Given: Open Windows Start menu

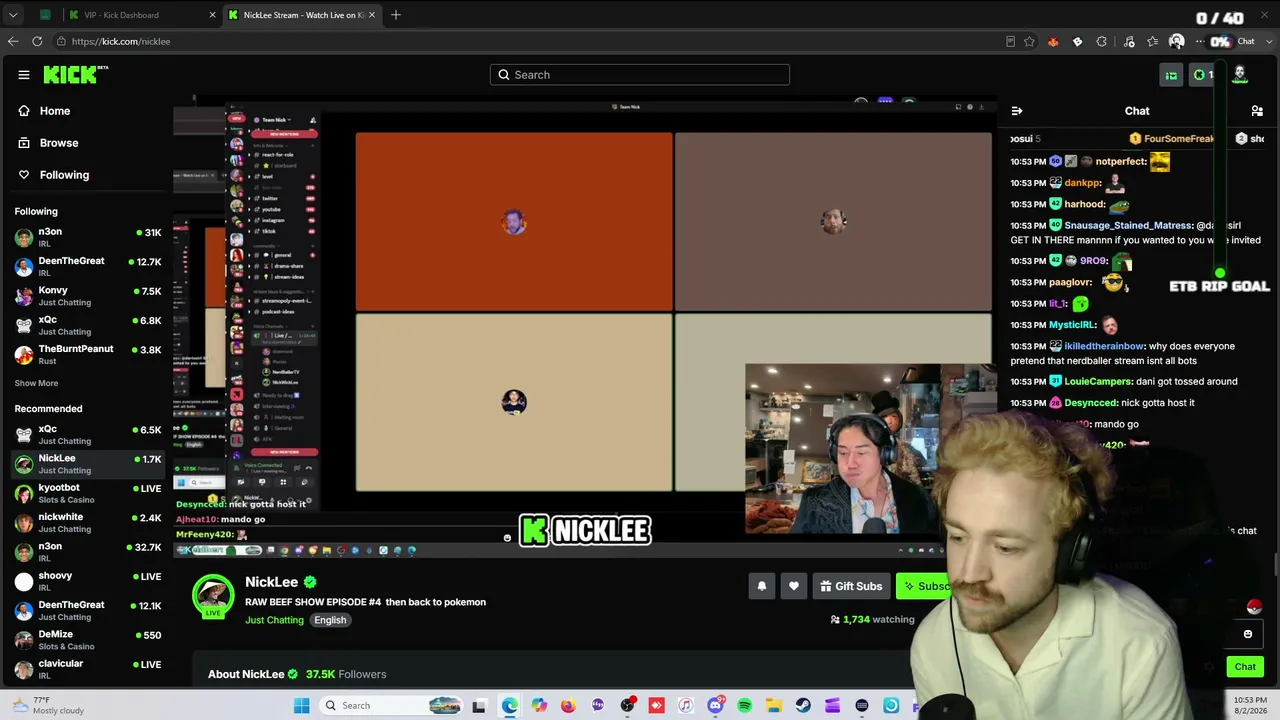Looking at the screenshot, I should (x=302, y=706).
